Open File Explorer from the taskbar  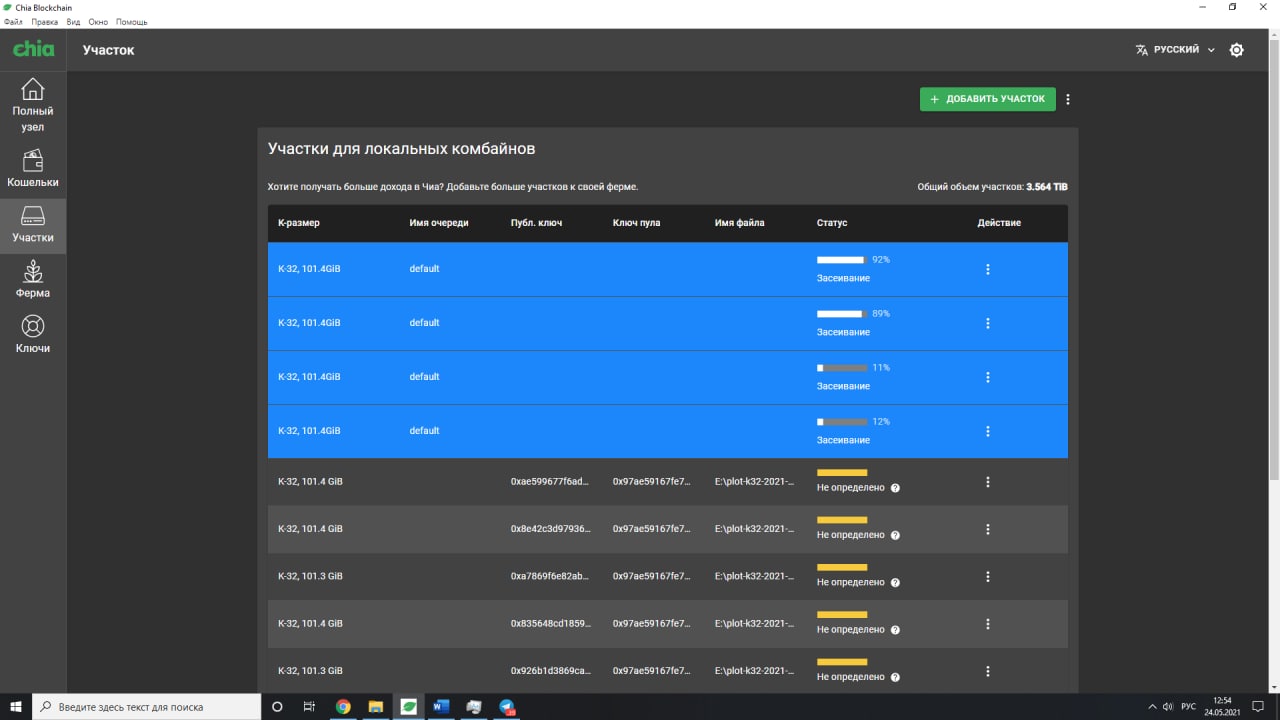pos(376,706)
